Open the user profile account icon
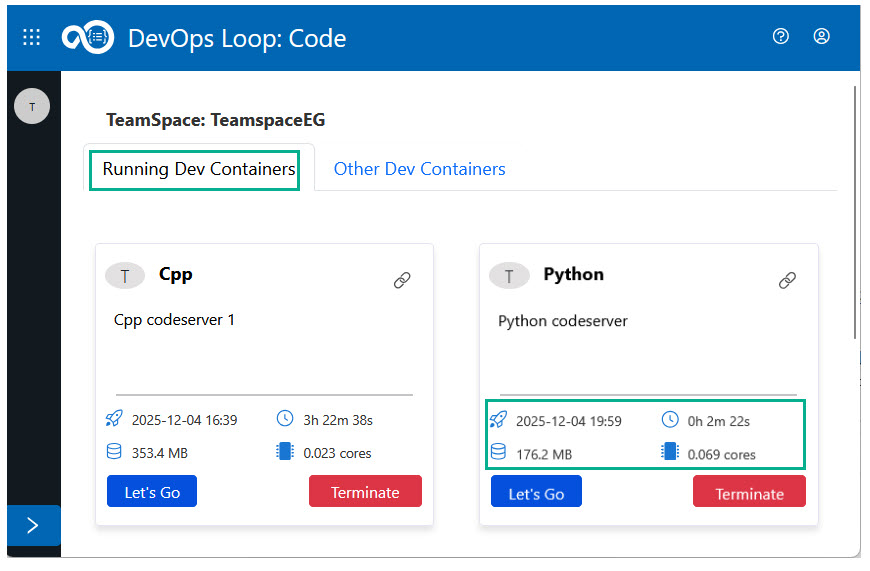870x571 pixels. (x=821, y=36)
